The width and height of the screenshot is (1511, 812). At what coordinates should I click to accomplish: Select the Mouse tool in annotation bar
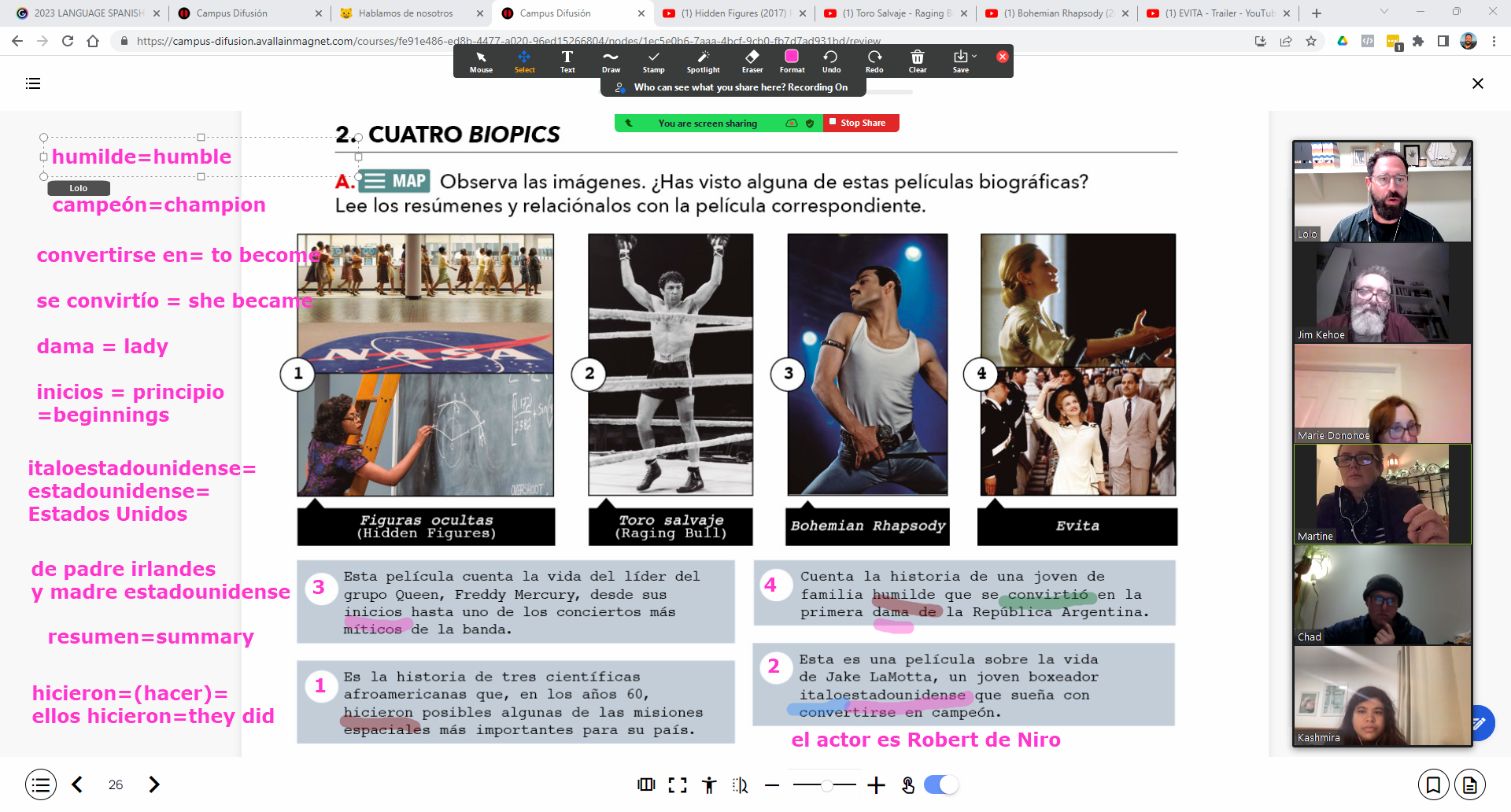(x=481, y=61)
